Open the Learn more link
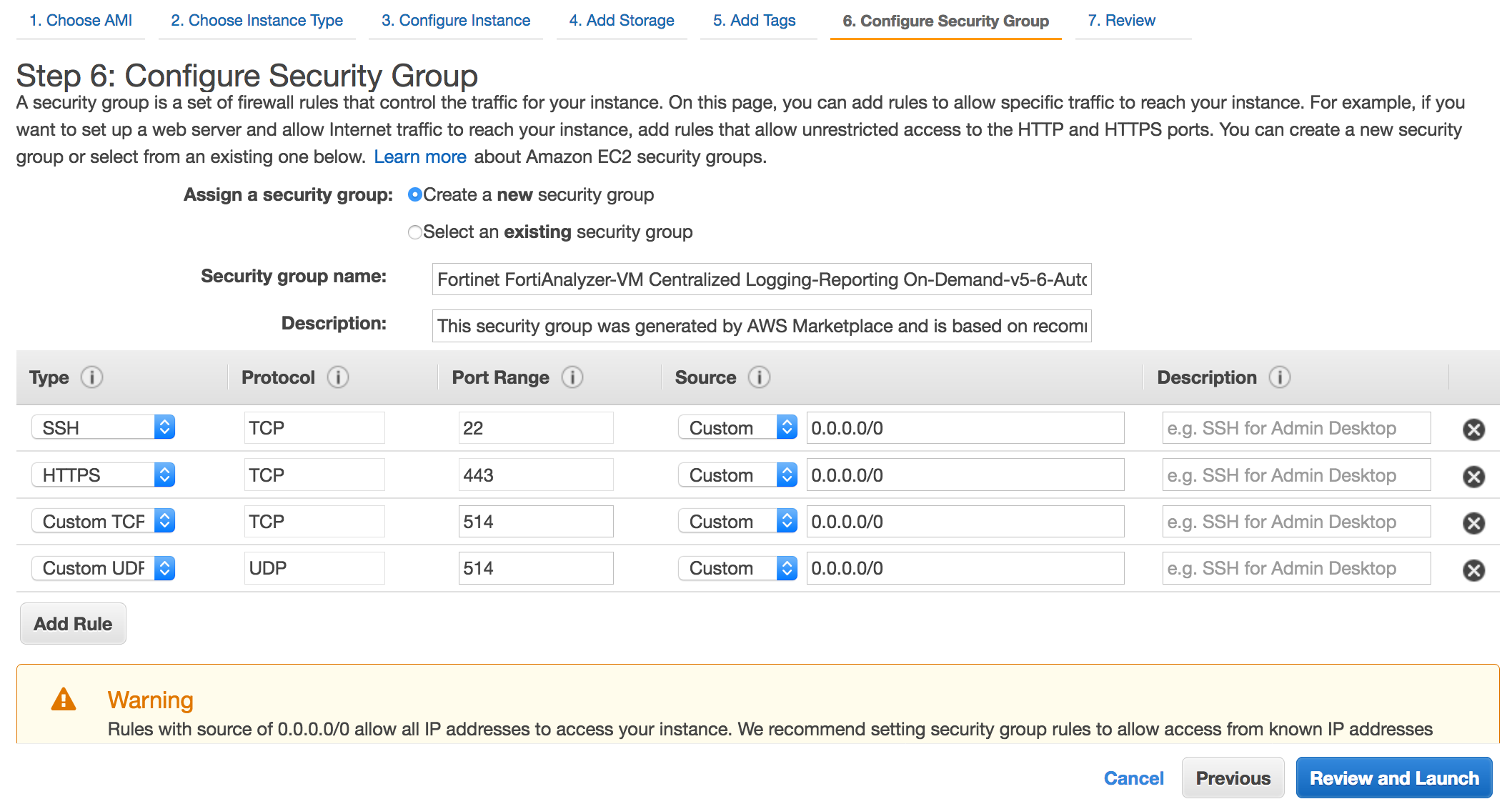 (x=419, y=157)
